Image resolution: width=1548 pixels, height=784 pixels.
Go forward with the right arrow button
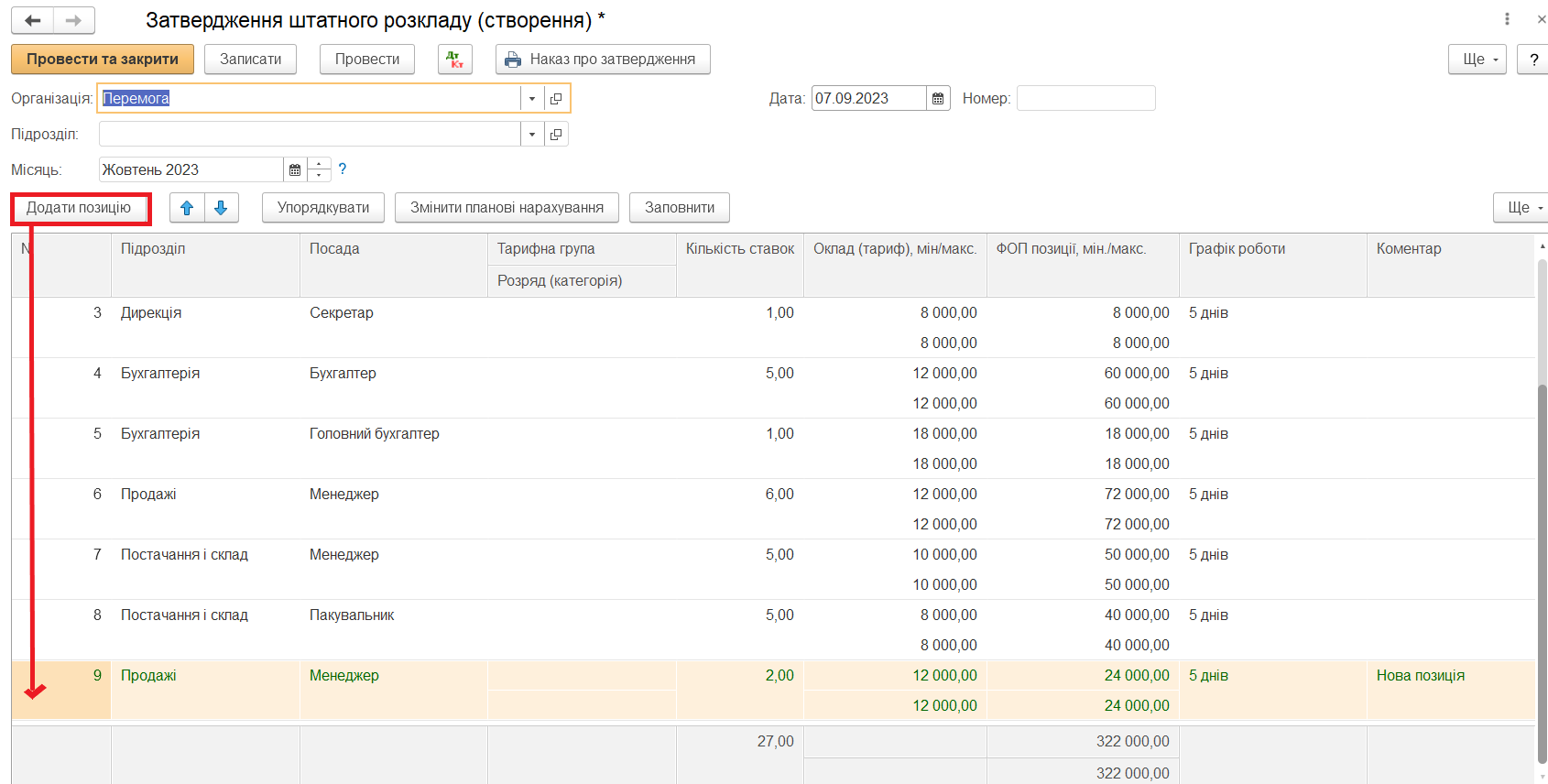coord(74,20)
